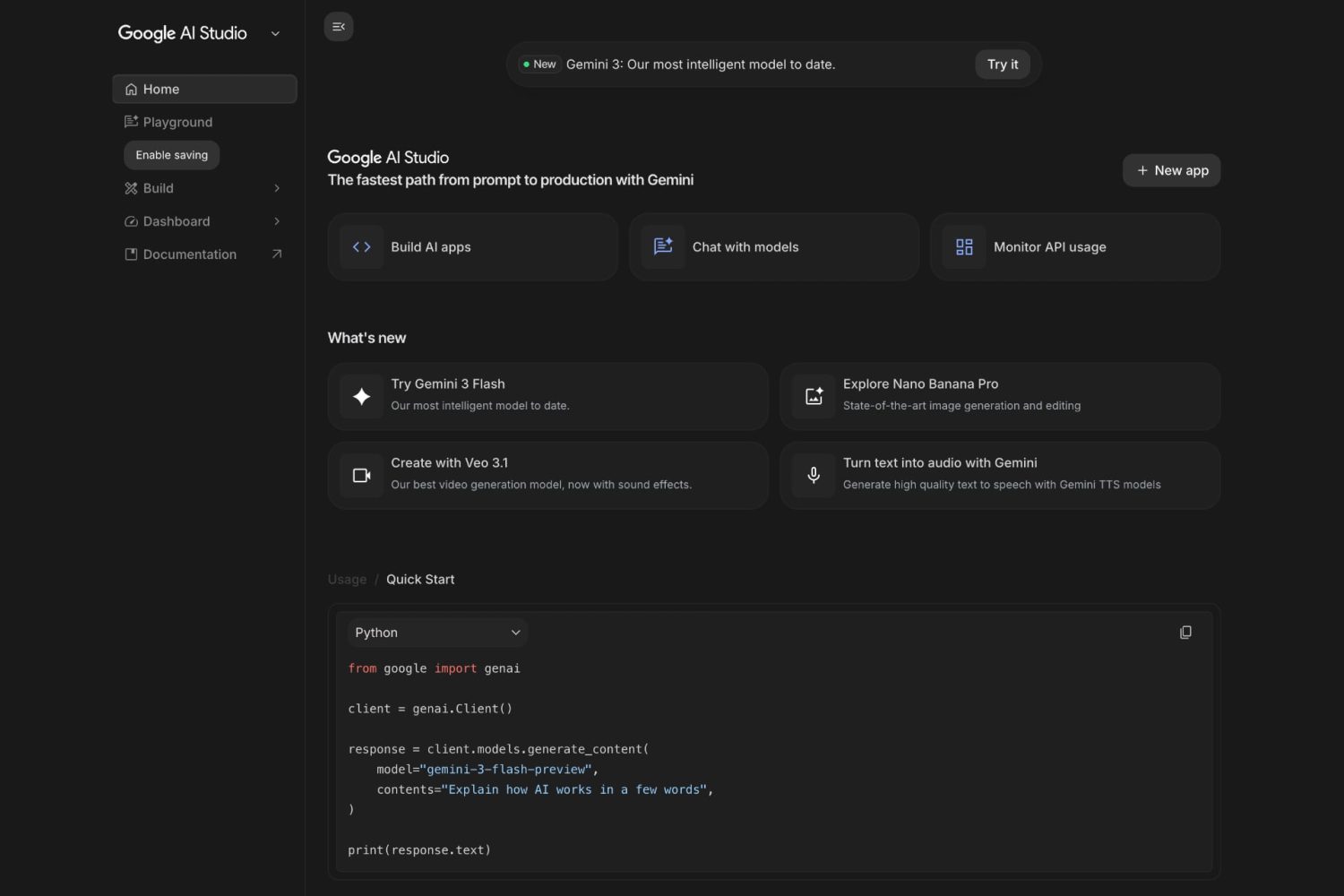Select the Quick Start tab
The height and width of the screenshot is (896, 1344).
click(420, 579)
